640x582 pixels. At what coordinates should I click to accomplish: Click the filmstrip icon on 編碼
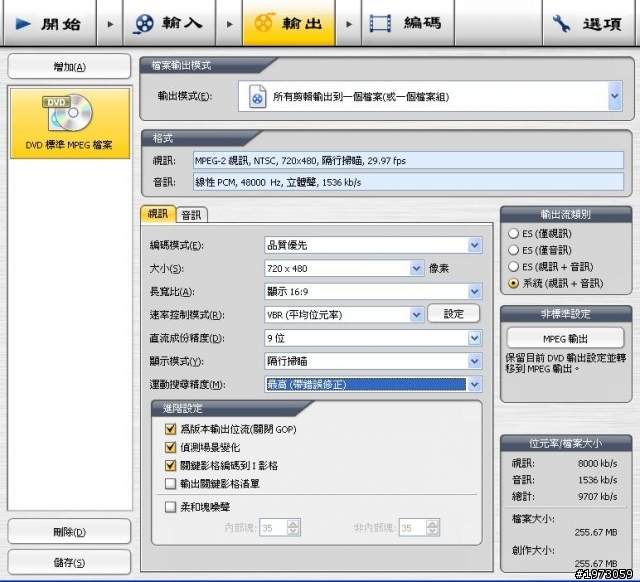(380, 23)
